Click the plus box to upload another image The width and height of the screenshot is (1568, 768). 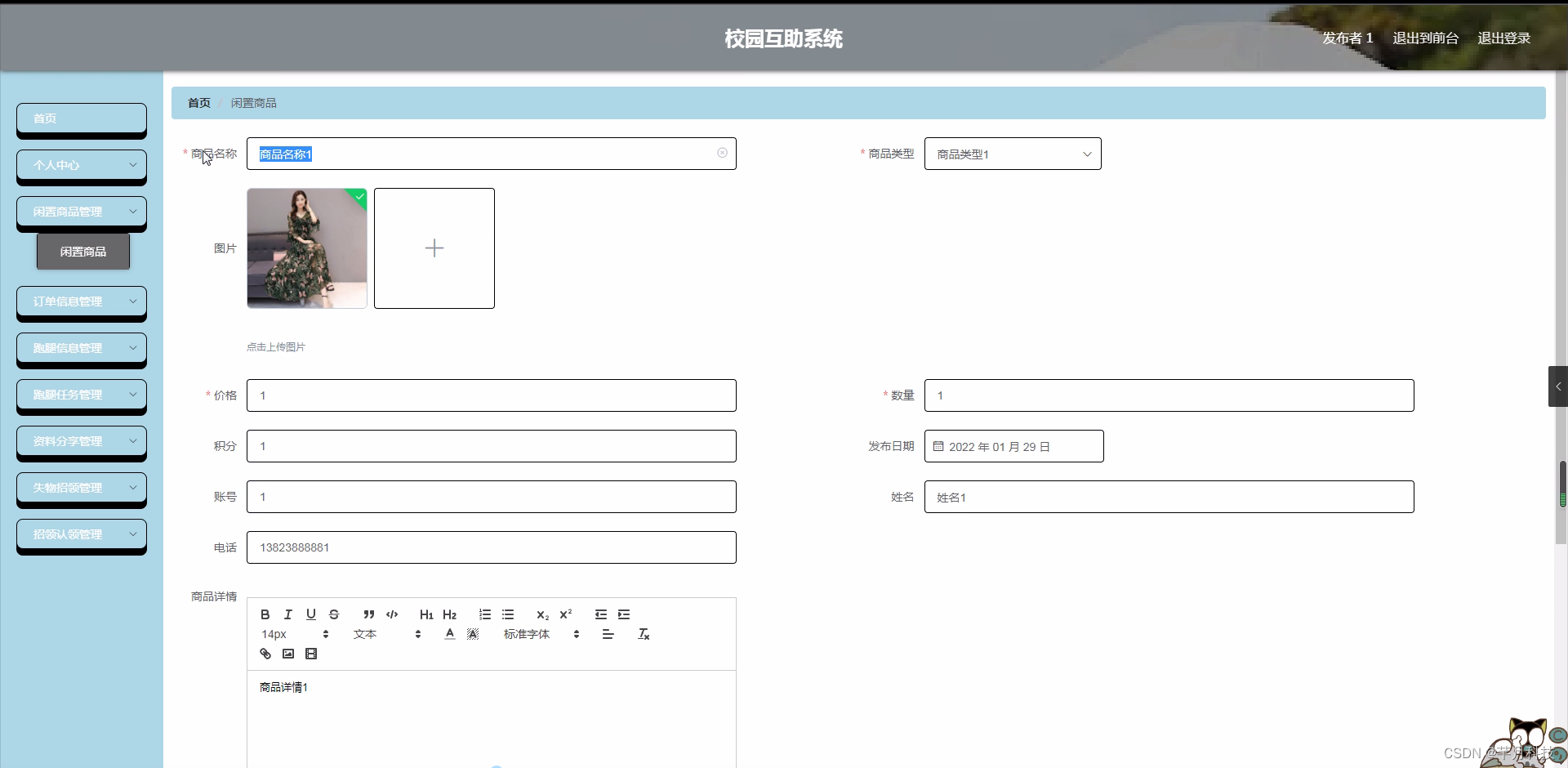click(x=434, y=248)
